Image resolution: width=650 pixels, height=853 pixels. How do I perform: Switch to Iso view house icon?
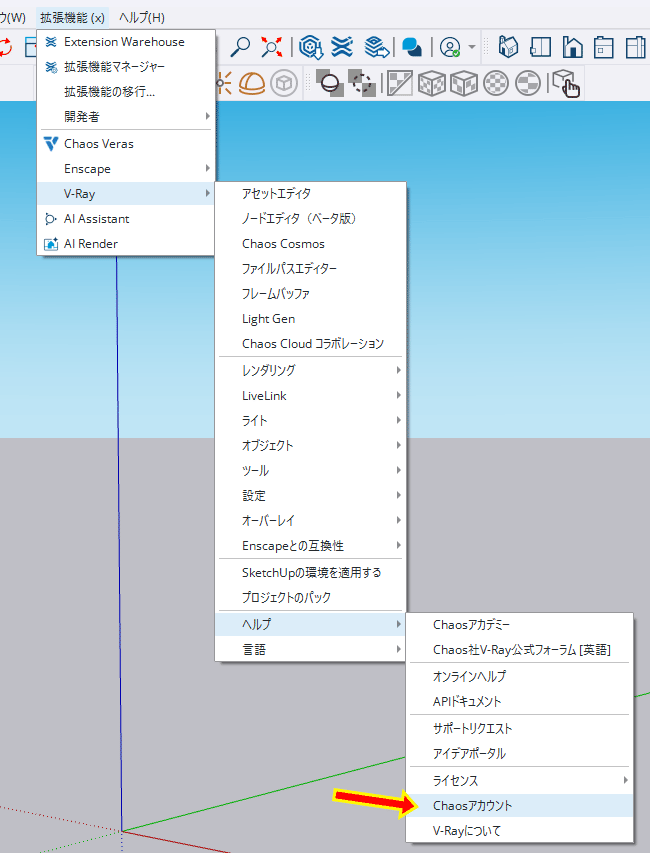508,47
